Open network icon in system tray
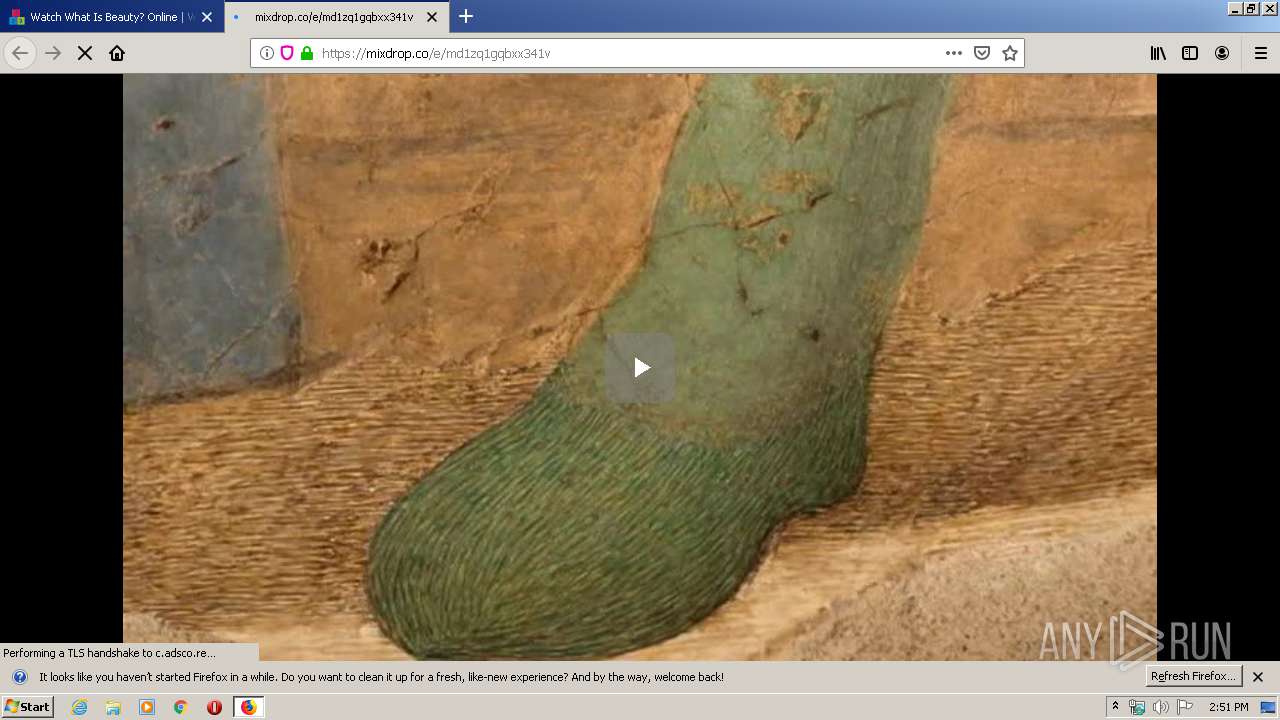The height and width of the screenshot is (720, 1280). (1137, 707)
